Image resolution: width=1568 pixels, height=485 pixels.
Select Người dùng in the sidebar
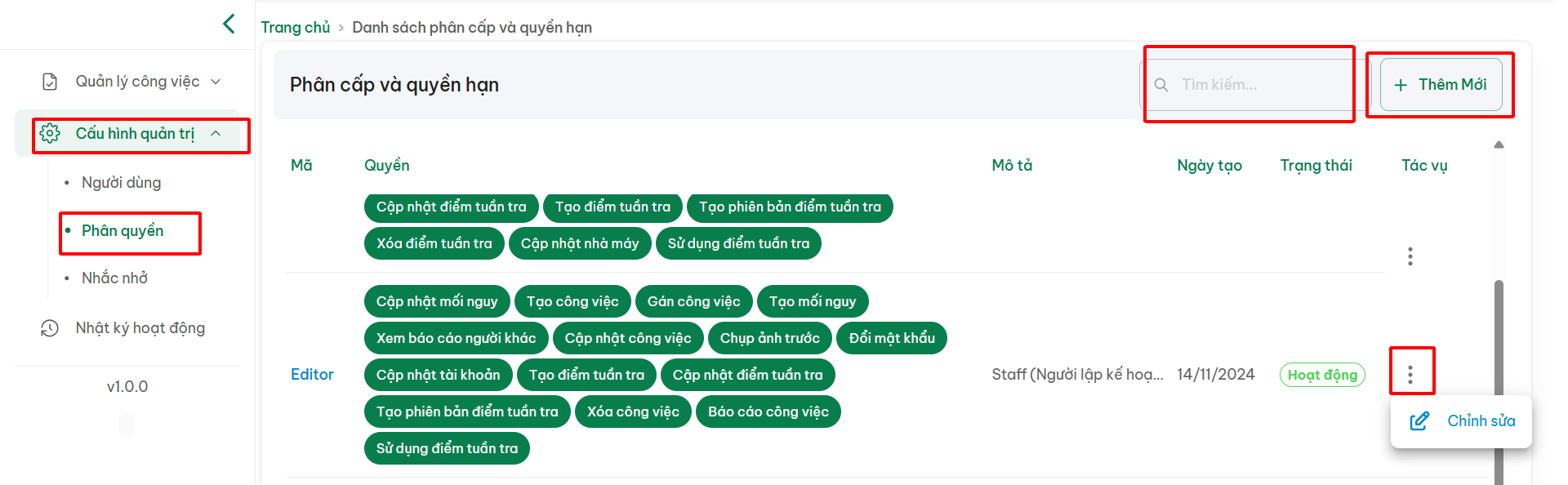pos(121,183)
